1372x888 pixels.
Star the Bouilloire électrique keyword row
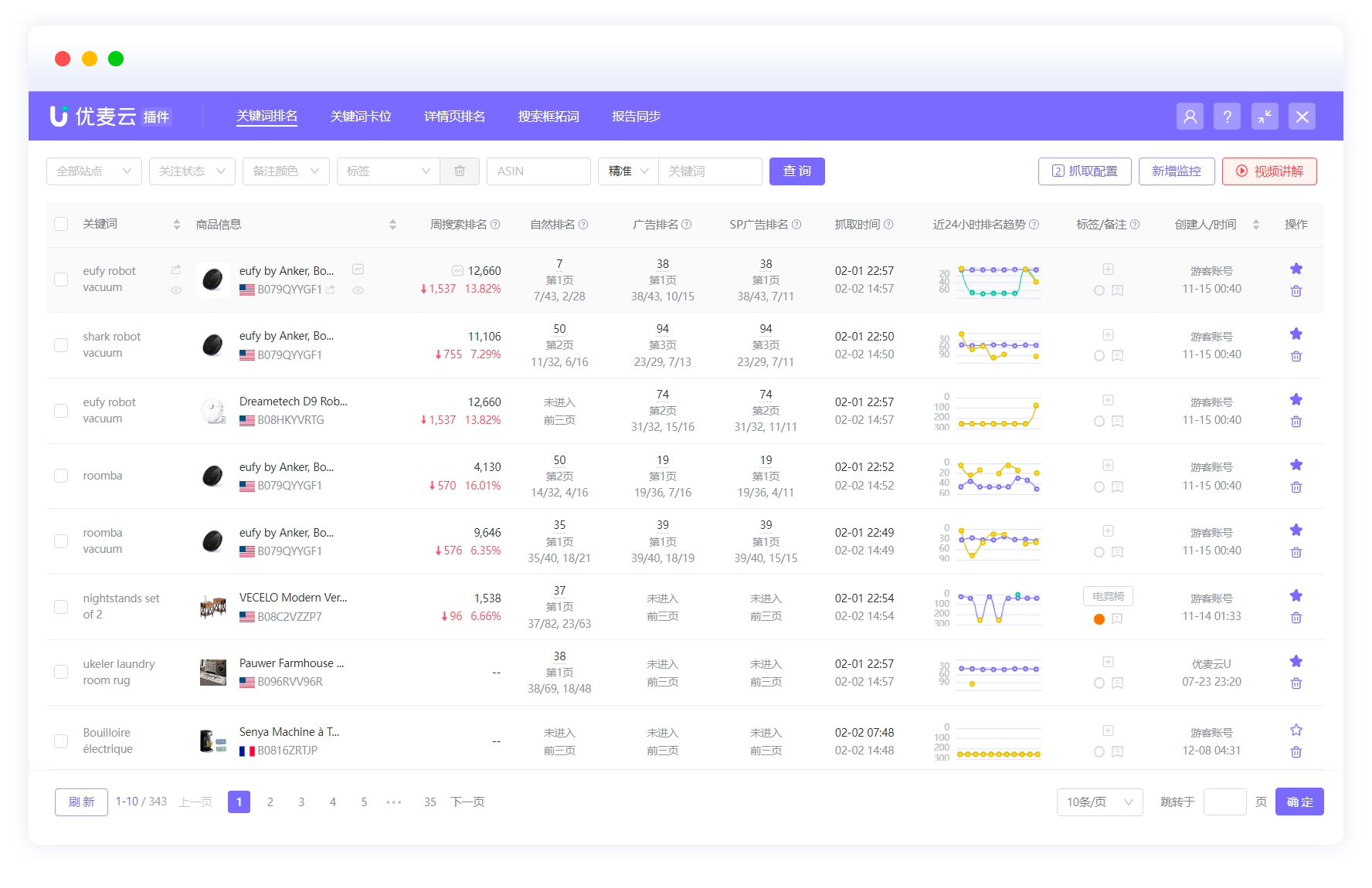point(1296,730)
